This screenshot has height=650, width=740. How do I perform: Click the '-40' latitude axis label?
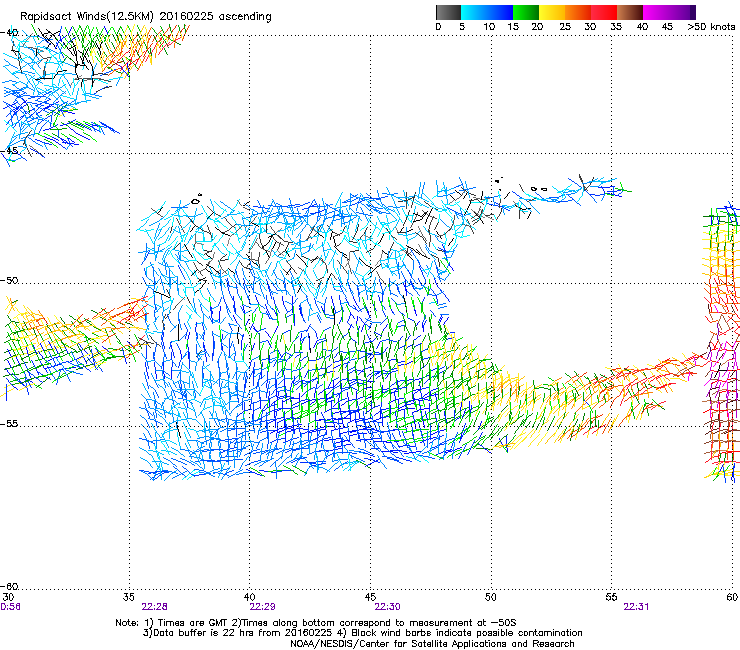(x=9, y=32)
